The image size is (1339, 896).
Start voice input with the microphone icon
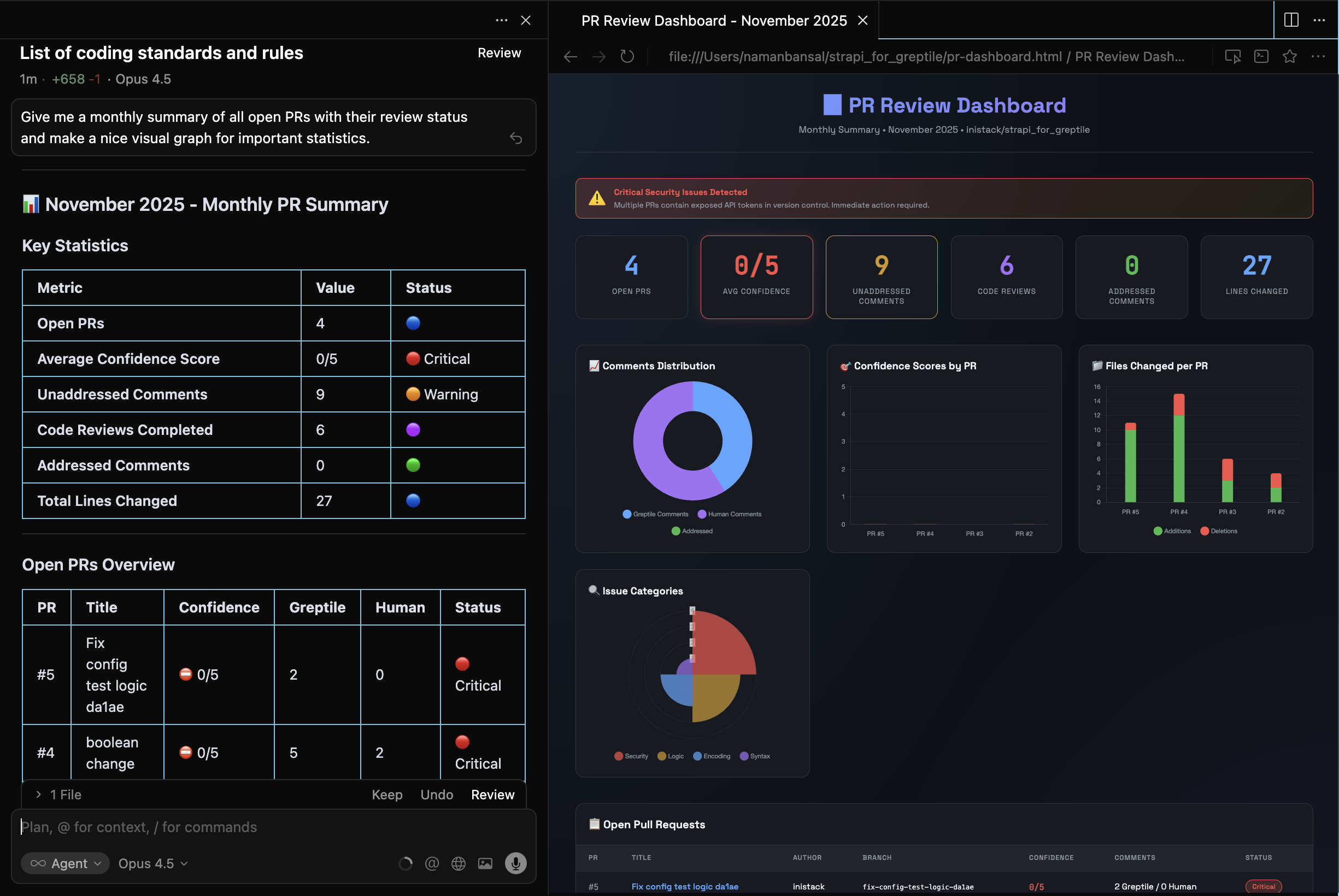(x=515, y=863)
